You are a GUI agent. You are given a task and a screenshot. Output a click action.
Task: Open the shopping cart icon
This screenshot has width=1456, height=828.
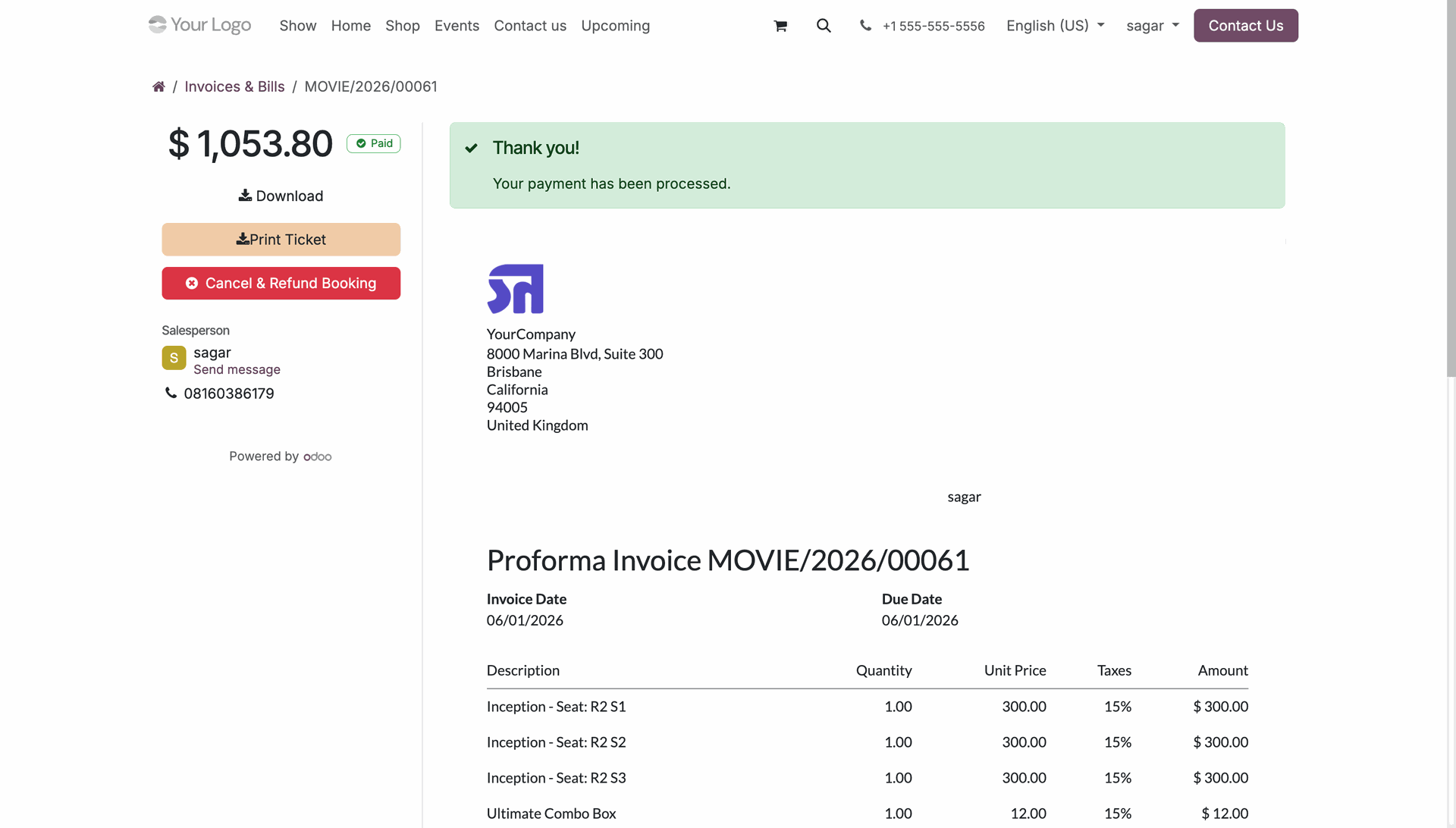click(780, 26)
